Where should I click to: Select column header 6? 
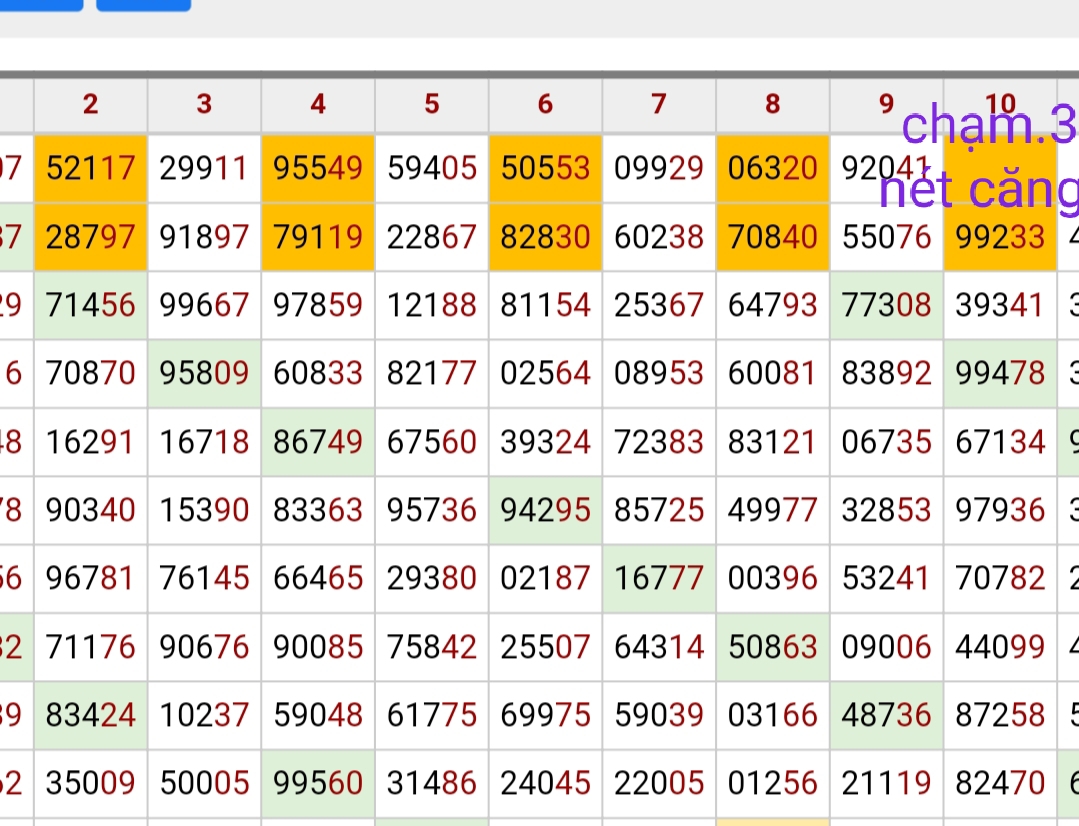click(545, 105)
